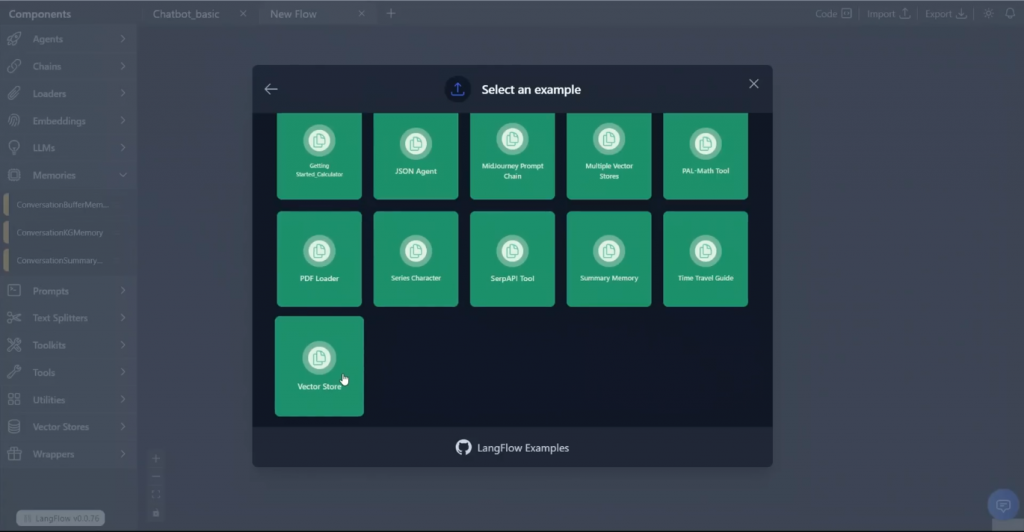Click the Tools wrench icon

pos(14,372)
